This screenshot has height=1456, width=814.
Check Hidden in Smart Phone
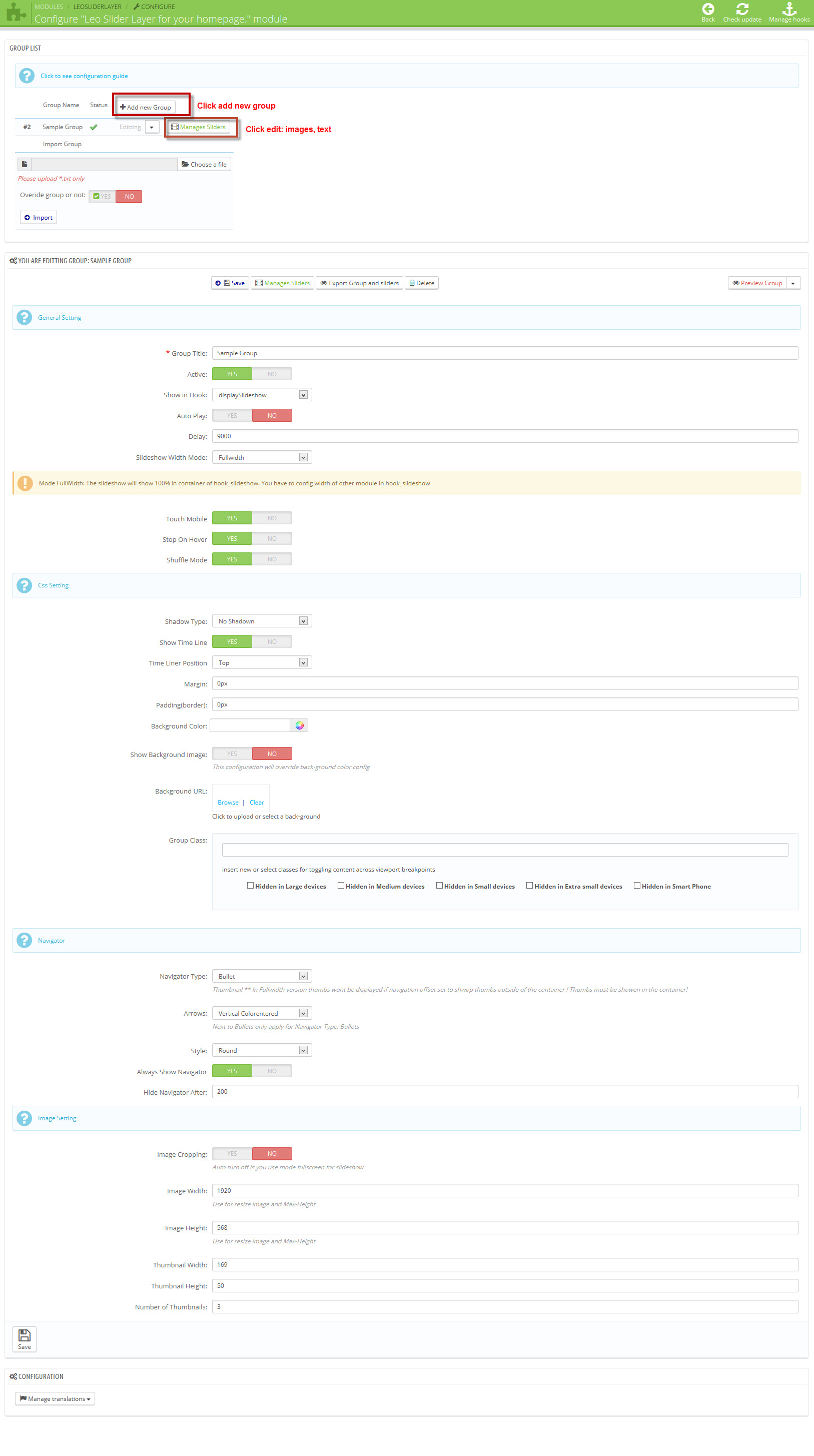coord(637,886)
